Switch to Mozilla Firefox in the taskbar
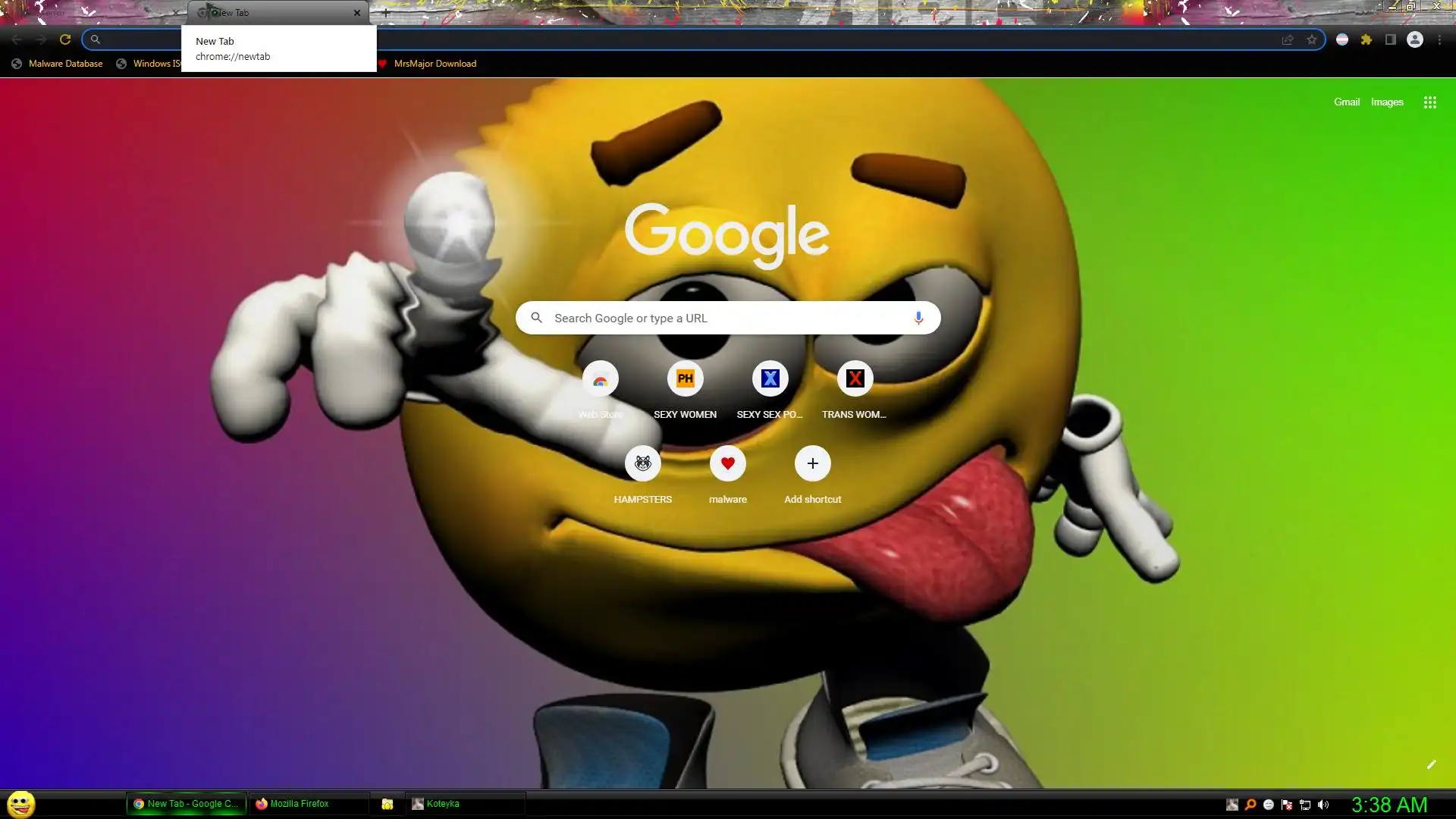Image resolution: width=1456 pixels, height=819 pixels. (x=299, y=804)
